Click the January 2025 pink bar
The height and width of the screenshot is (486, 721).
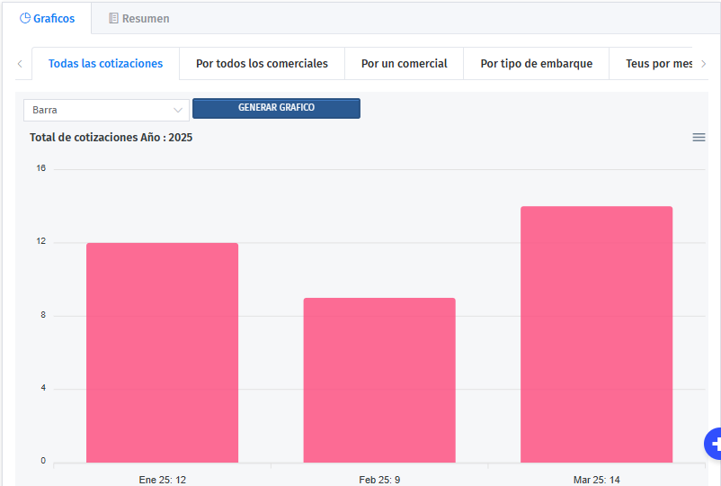point(162,352)
